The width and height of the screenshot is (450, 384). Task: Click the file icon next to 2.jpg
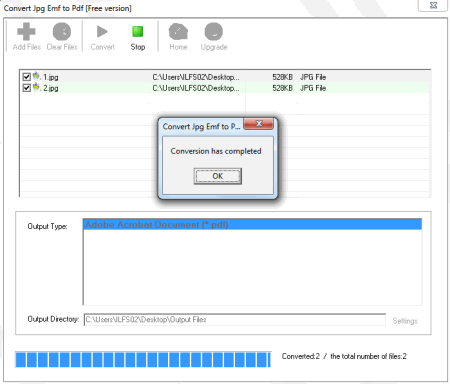pos(36,87)
